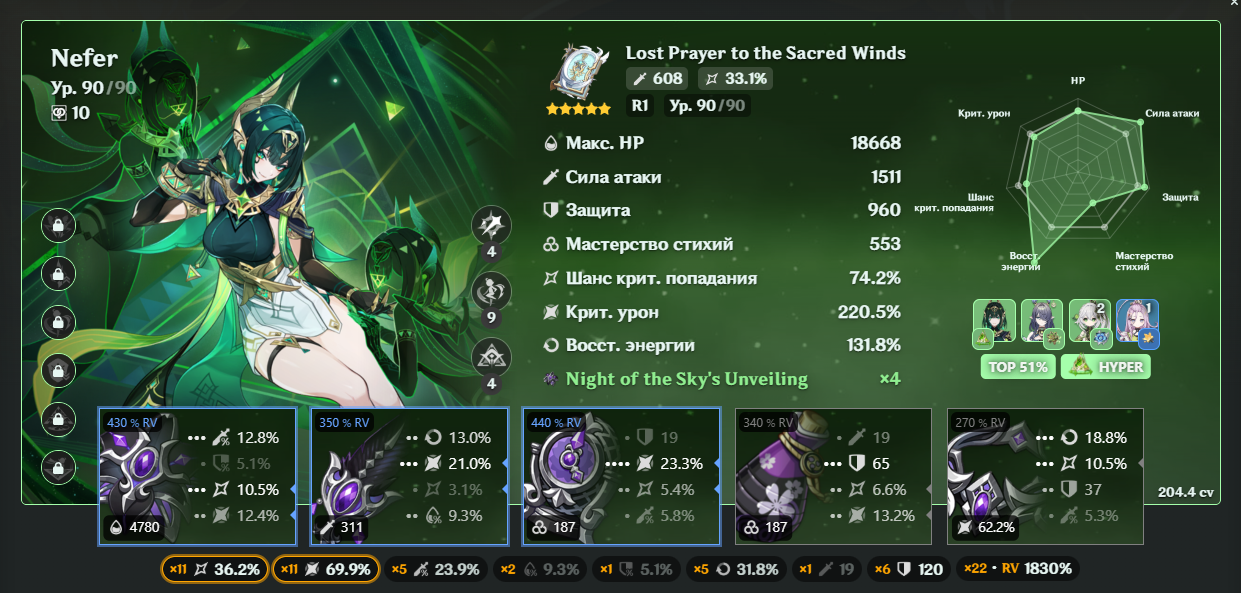Click the bottom locked constellation icon
Viewport: 1241px width, 593px height.
[58, 466]
